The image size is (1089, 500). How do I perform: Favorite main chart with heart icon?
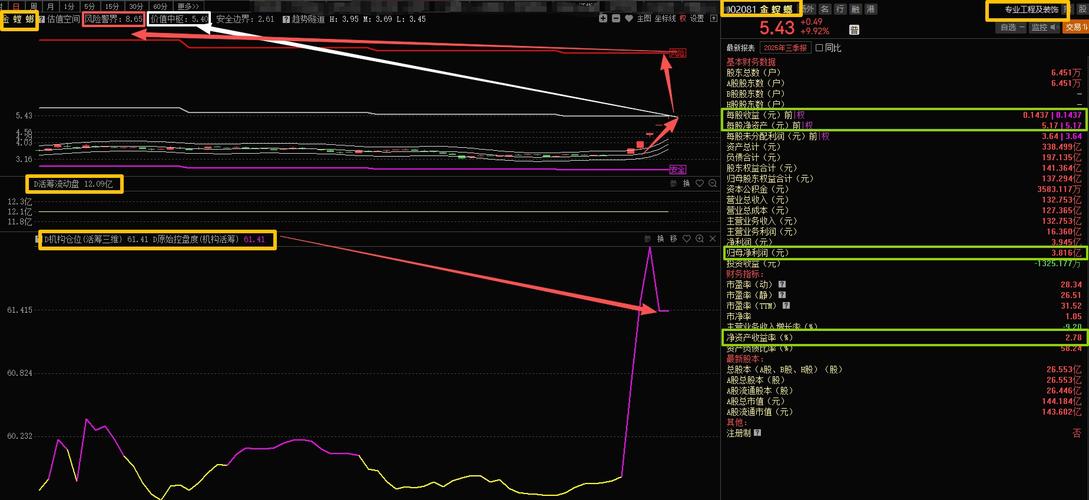[629, 18]
